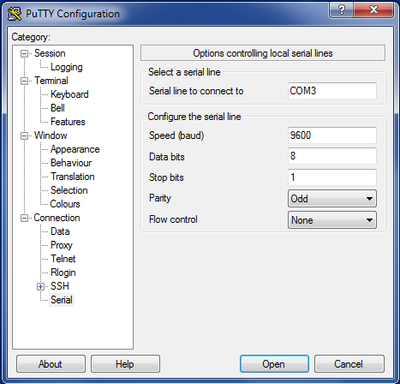This screenshot has height=384, width=400.
Task: Open the Translation settings category
Action: (x=72, y=177)
